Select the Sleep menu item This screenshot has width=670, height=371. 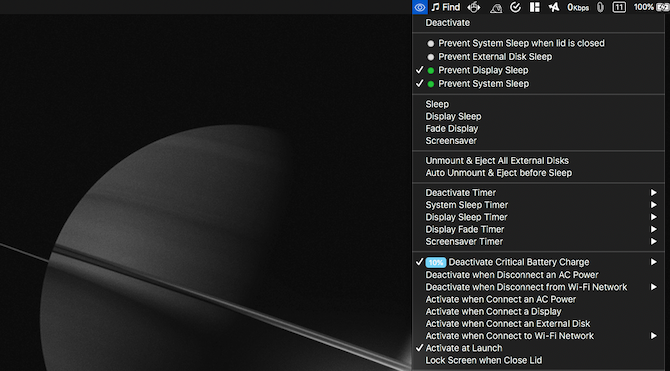tap(538, 104)
